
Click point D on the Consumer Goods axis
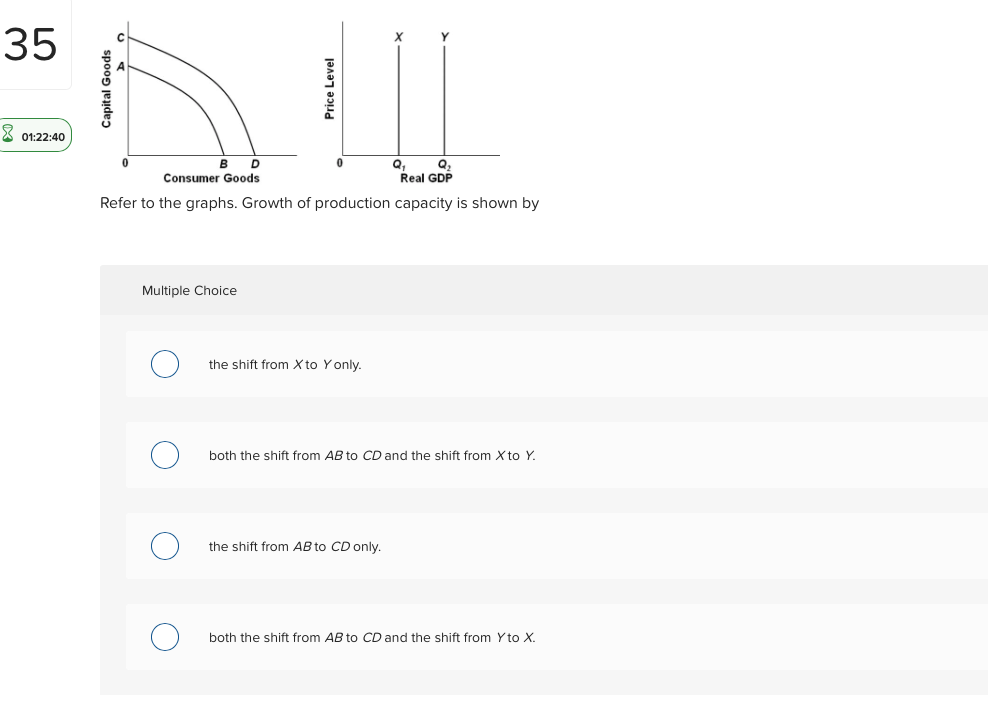(253, 162)
